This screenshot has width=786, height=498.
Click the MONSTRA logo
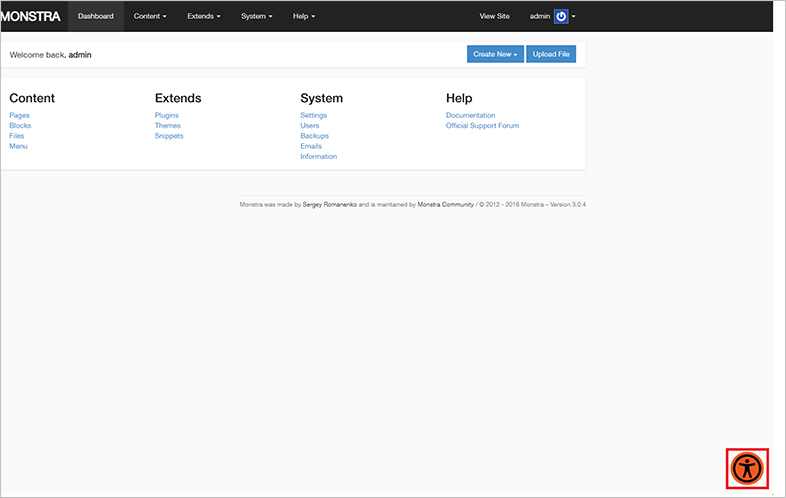click(x=30, y=17)
